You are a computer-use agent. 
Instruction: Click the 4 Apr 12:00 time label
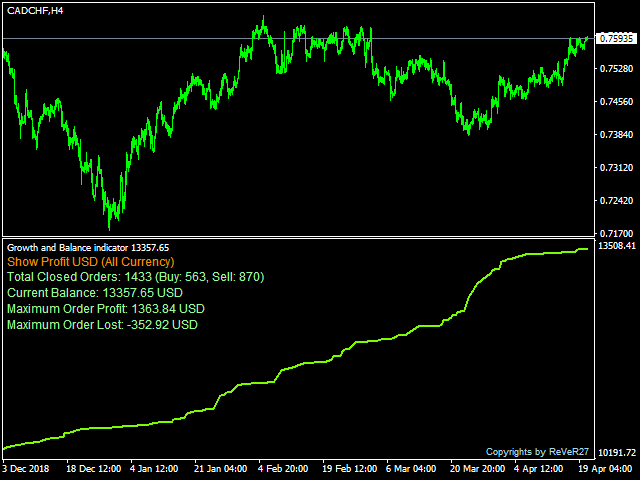point(538,469)
